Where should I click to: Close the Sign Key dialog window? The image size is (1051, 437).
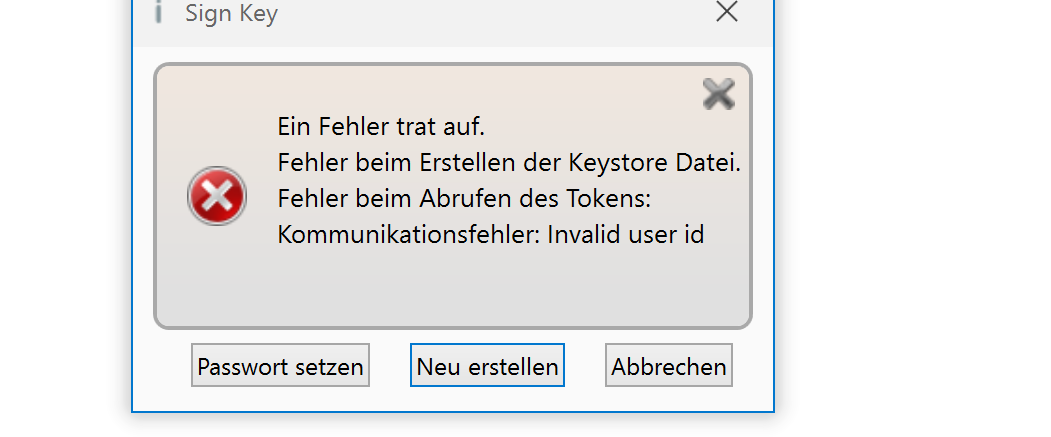[727, 12]
